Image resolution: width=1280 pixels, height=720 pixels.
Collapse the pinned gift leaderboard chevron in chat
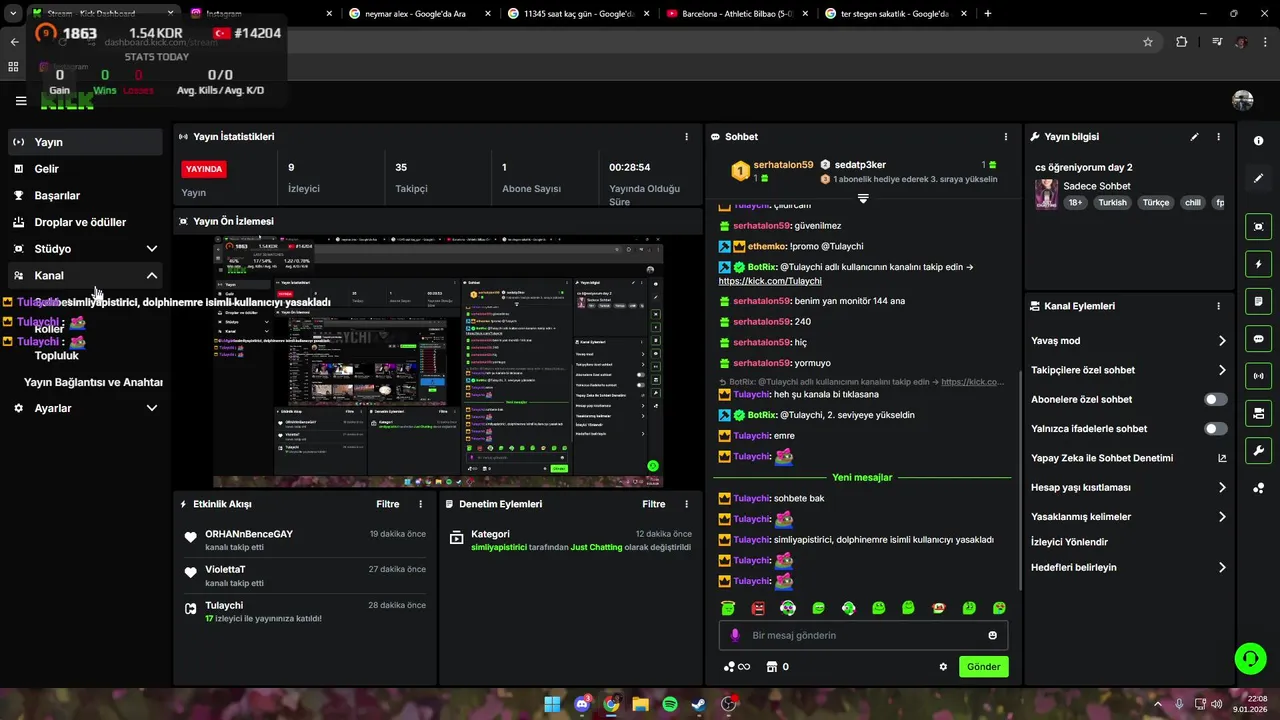[863, 199]
